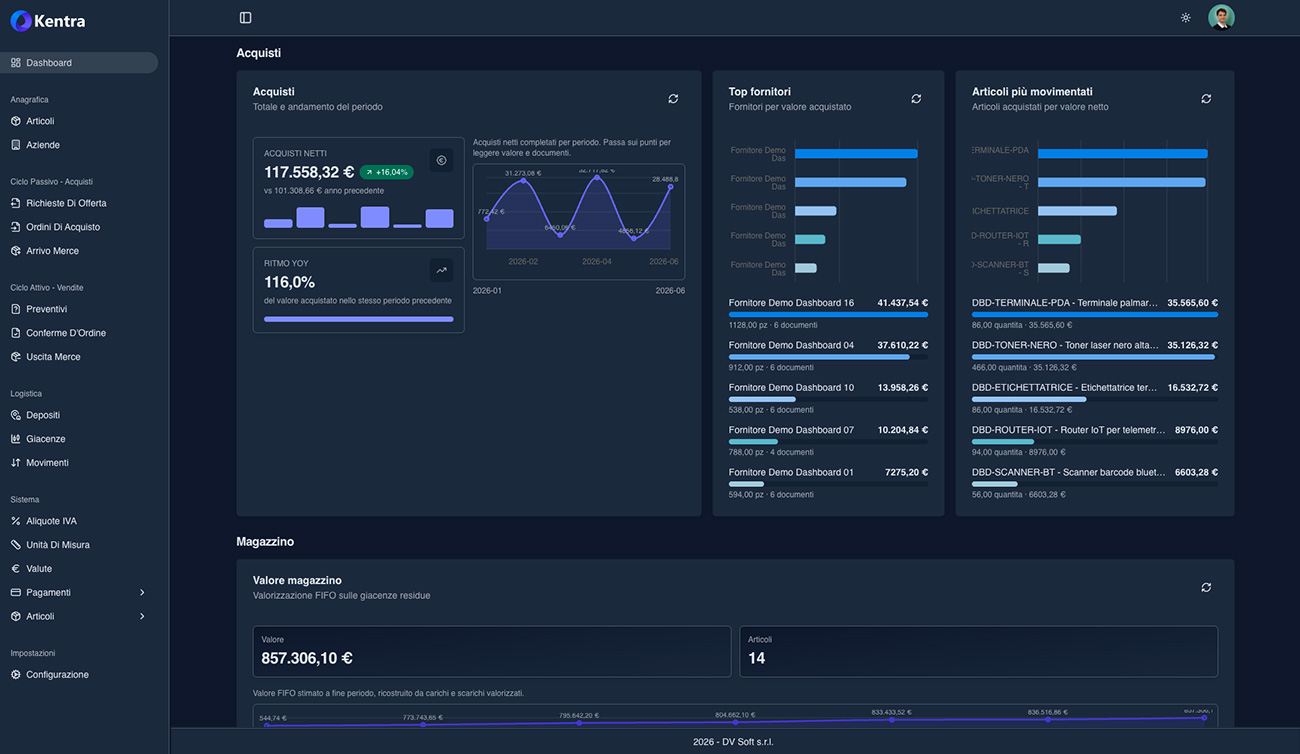Switch theme with the sun icon
This screenshot has height=754, width=1300.
pos(1186,18)
